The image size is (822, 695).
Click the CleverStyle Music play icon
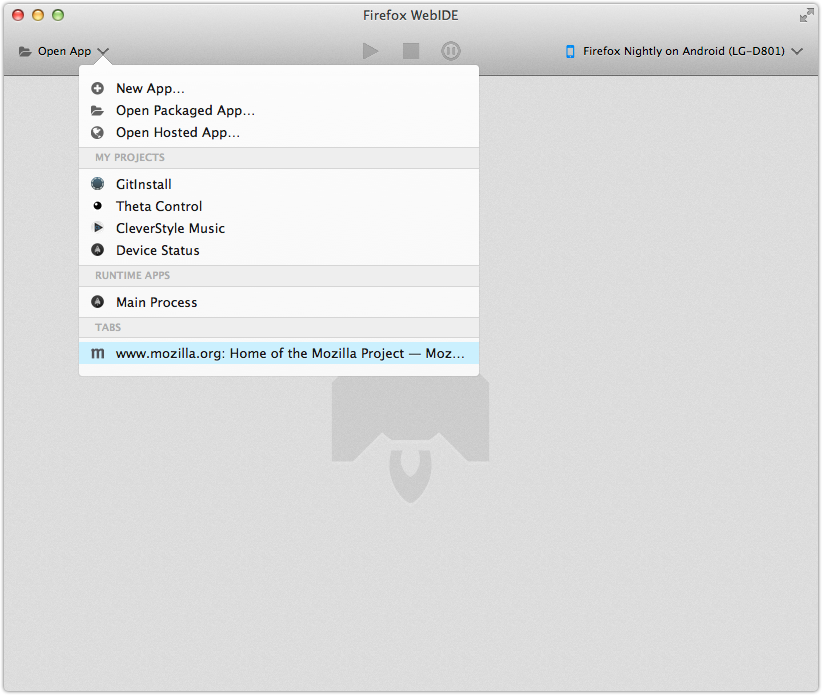click(x=98, y=227)
